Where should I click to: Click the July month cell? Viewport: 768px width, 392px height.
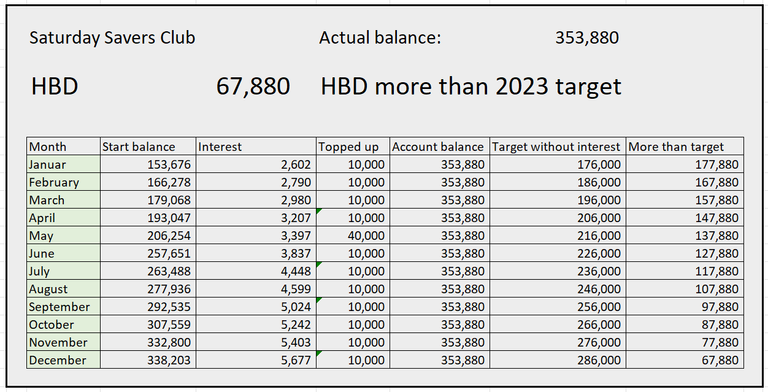pyautogui.click(x=64, y=271)
